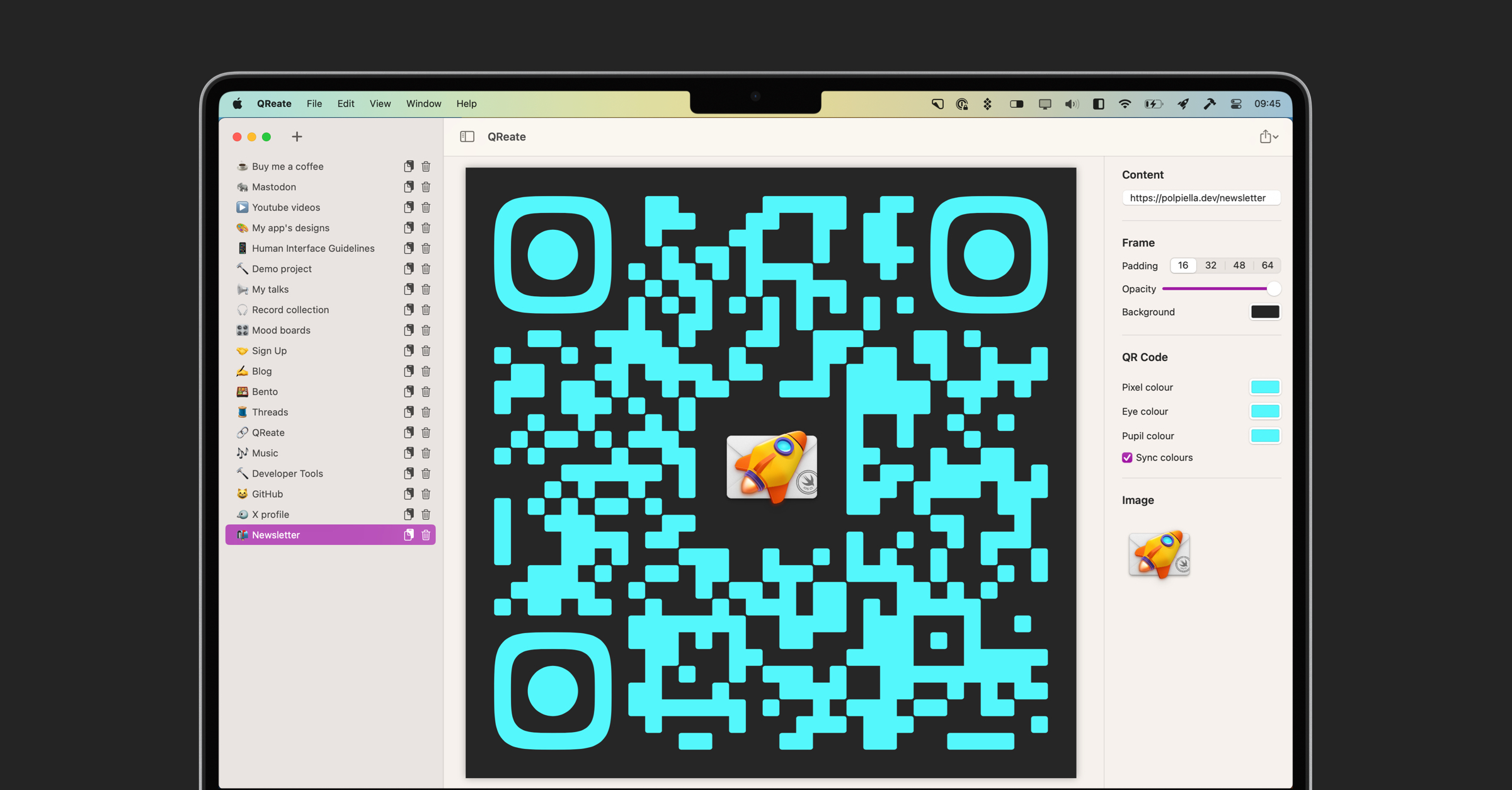Delete the selected Newsletter entry
Screen dimensions: 1512x790
tap(426, 535)
